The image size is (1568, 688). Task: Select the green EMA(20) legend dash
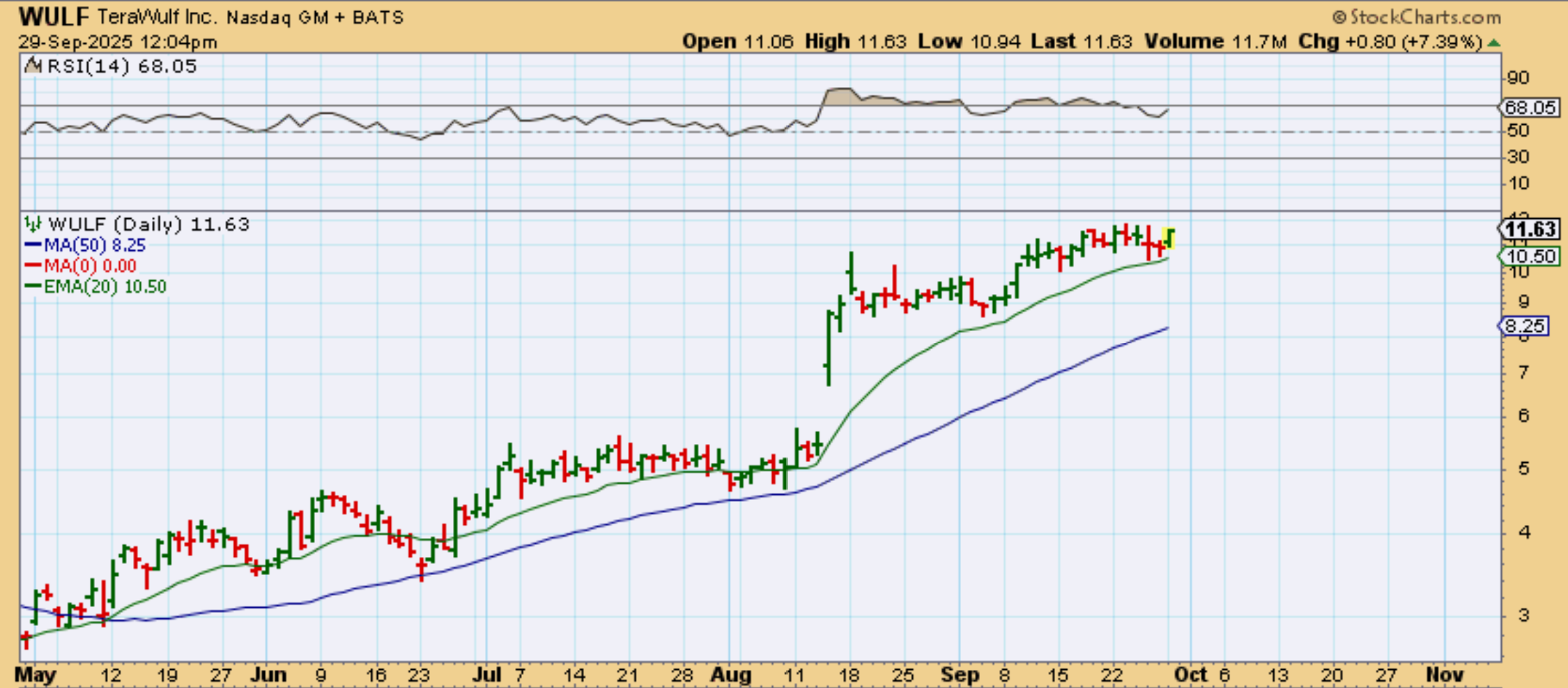33,286
